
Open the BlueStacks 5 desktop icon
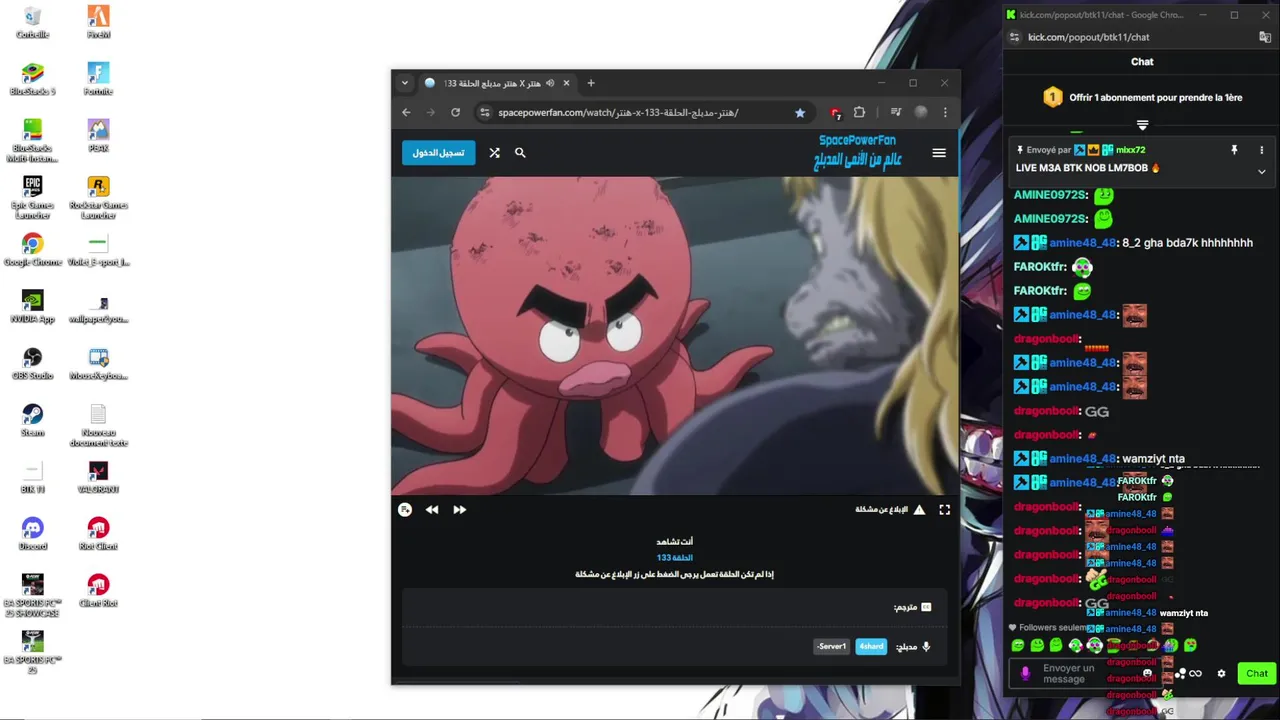tap(33, 79)
